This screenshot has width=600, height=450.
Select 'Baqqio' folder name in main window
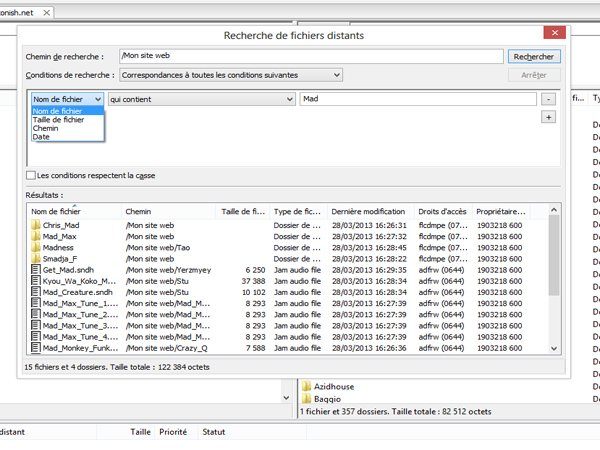point(327,399)
